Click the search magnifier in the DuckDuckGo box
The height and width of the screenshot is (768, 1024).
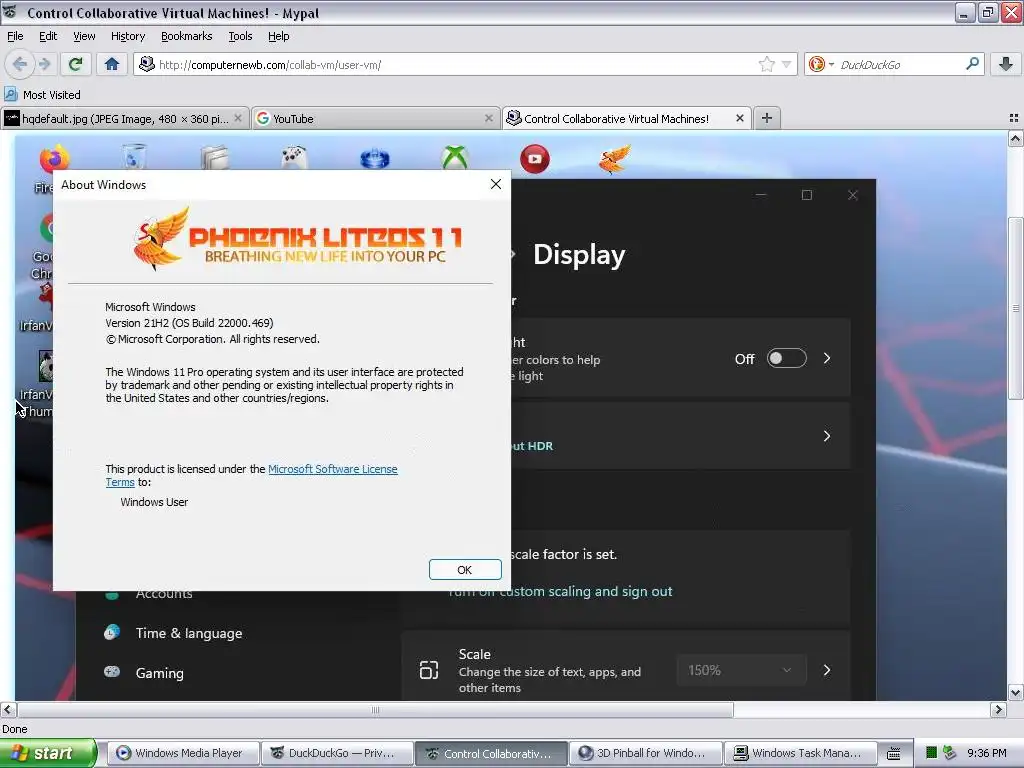click(972, 64)
